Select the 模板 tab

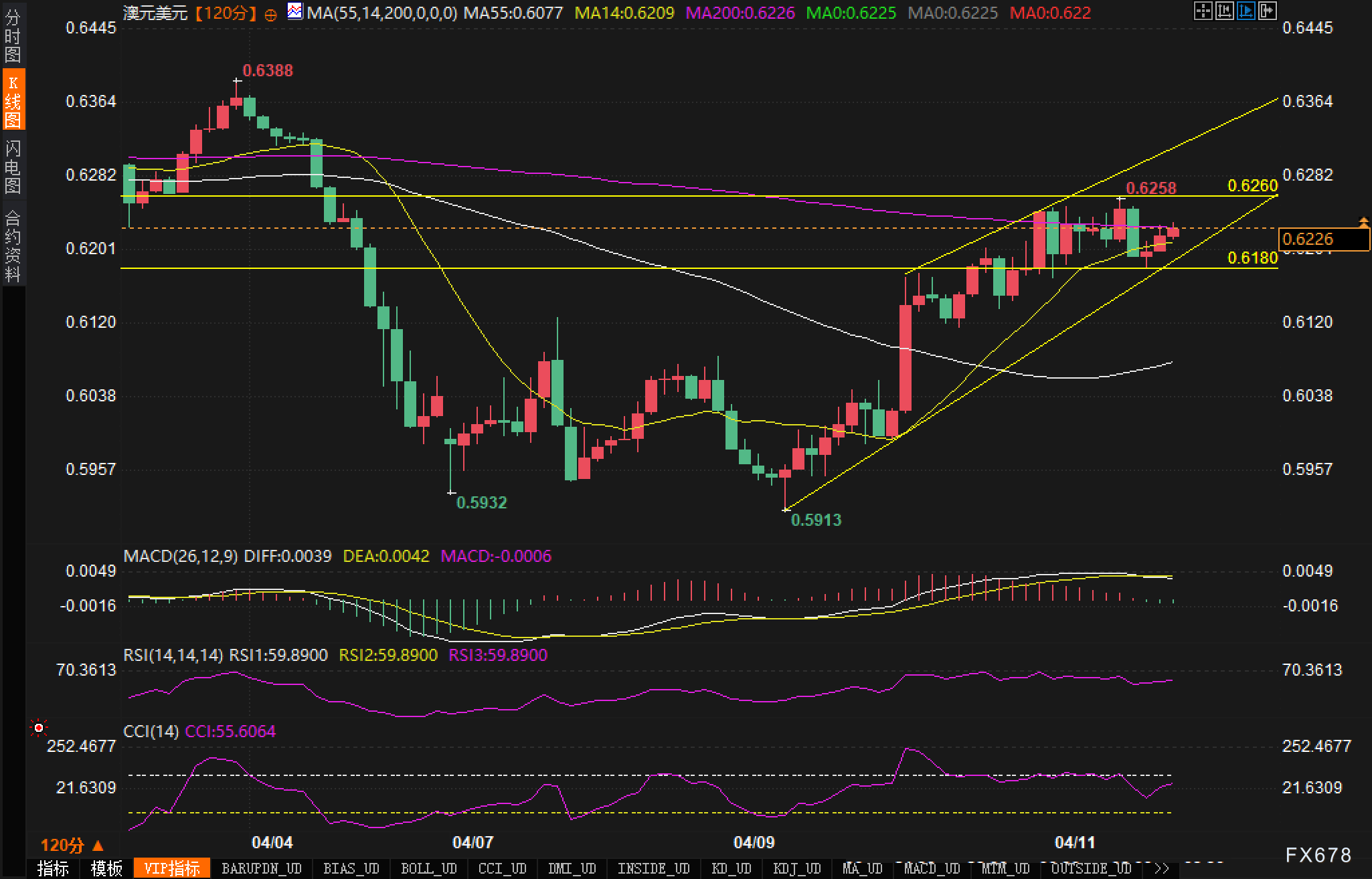tap(106, 868)
